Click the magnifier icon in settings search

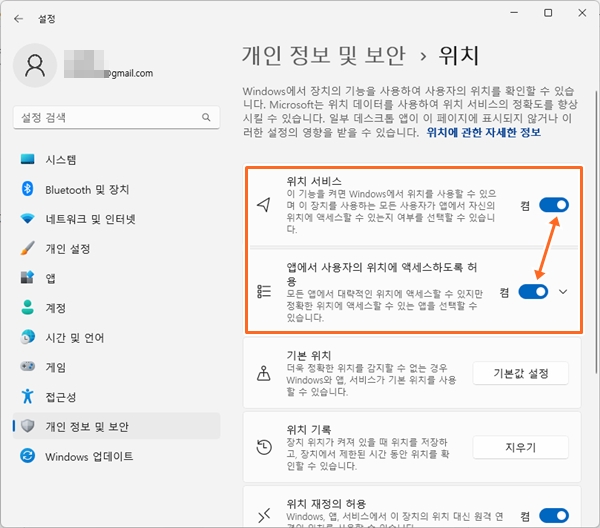coord(206,117)
